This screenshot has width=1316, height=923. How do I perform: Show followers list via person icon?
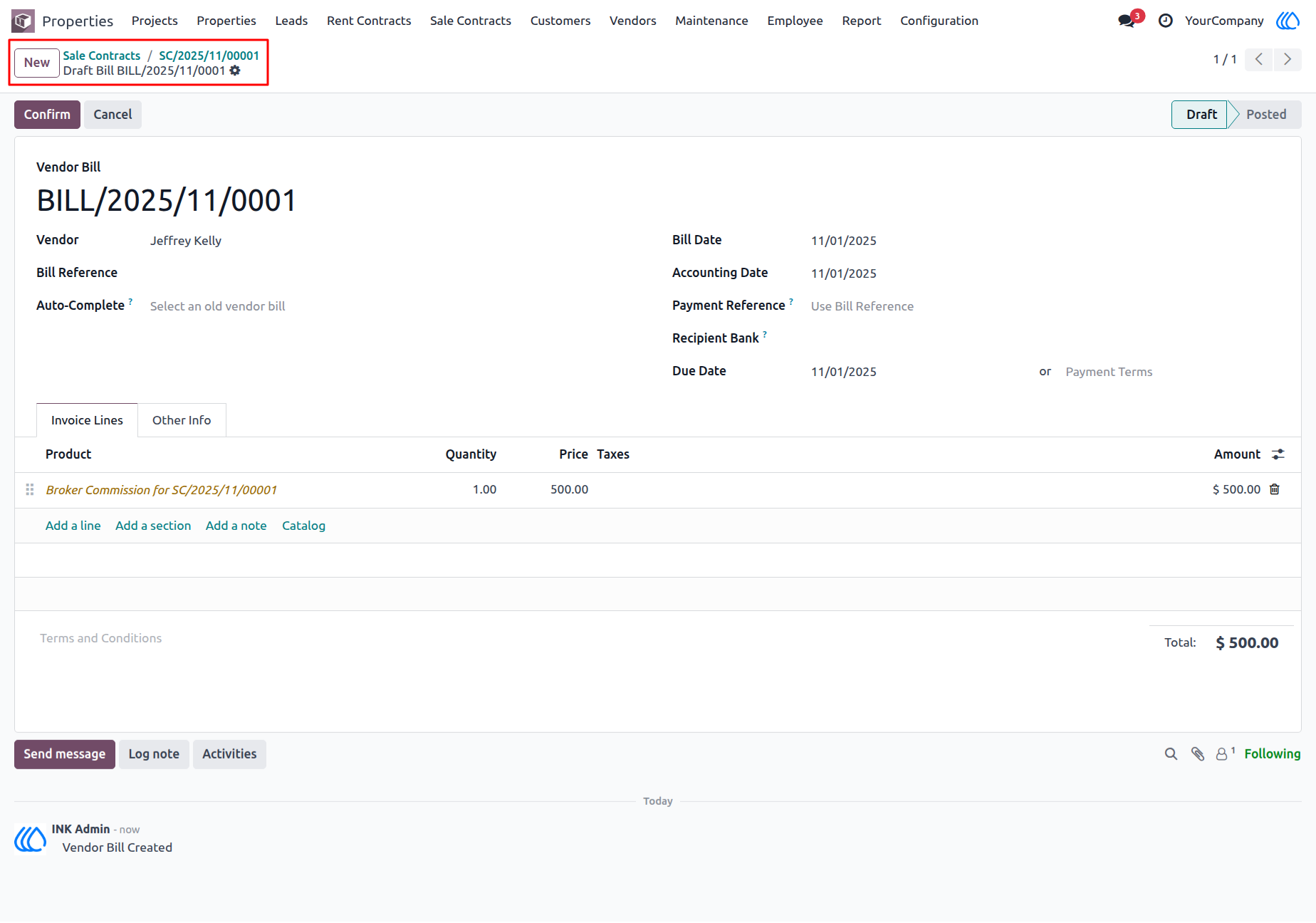[x=1225, y=753]
